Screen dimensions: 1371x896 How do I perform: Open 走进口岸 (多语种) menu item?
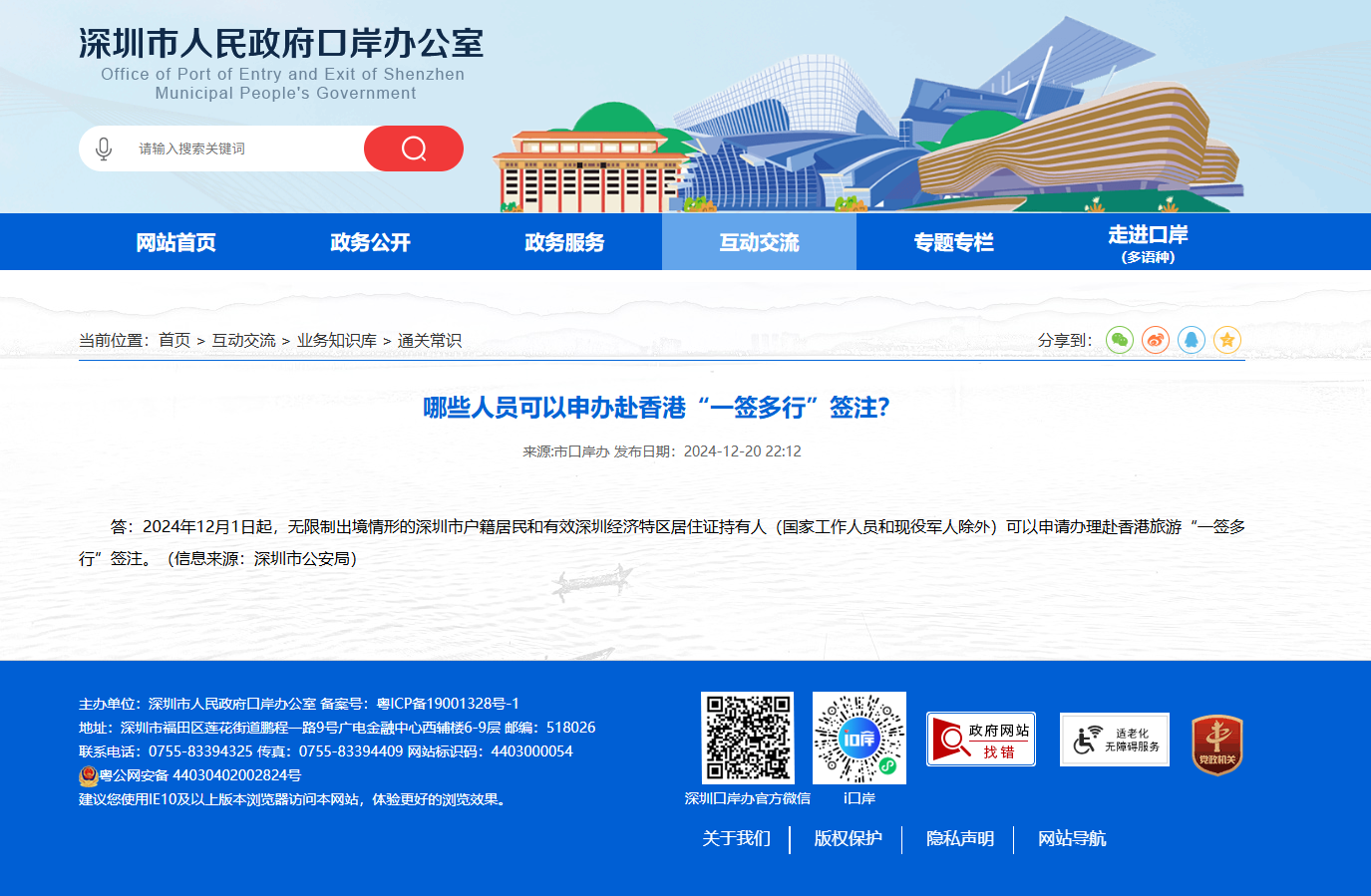click(x=1148, y=242)
